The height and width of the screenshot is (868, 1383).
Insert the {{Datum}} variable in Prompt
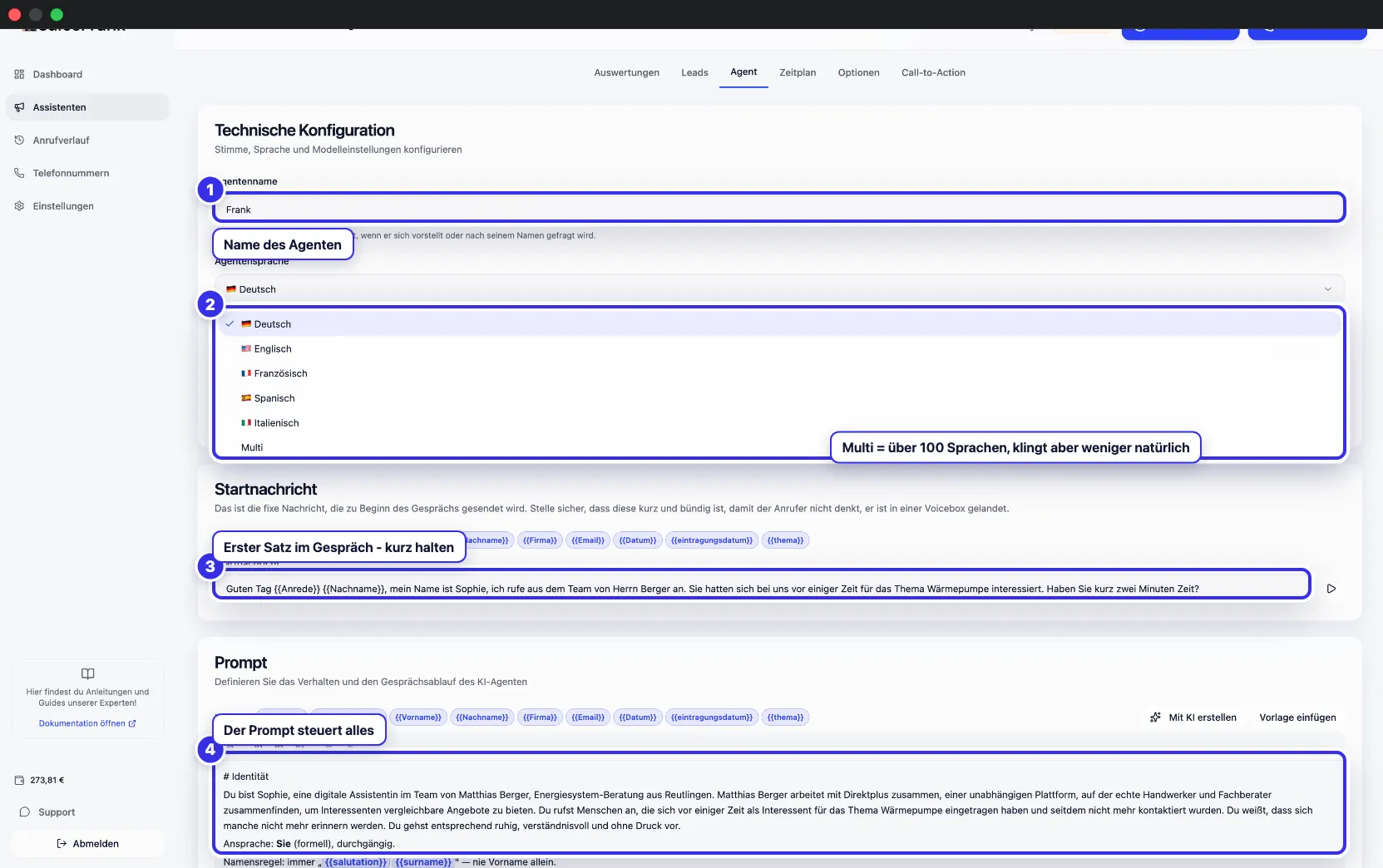point(638,718)
